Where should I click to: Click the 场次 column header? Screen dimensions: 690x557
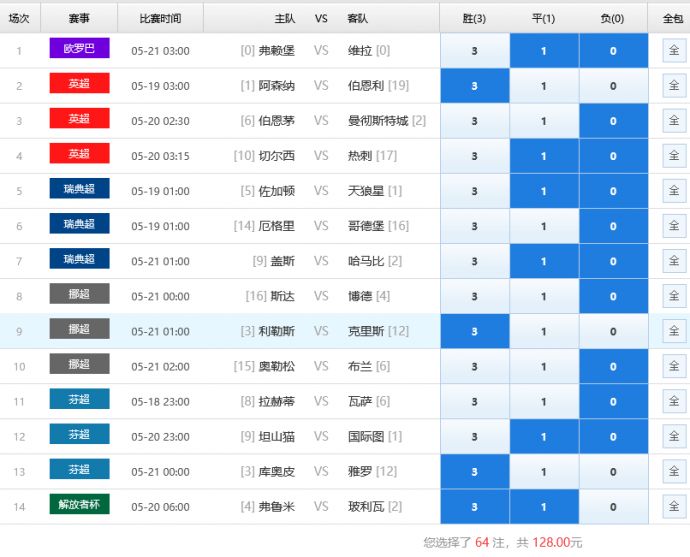pos(20,18)
